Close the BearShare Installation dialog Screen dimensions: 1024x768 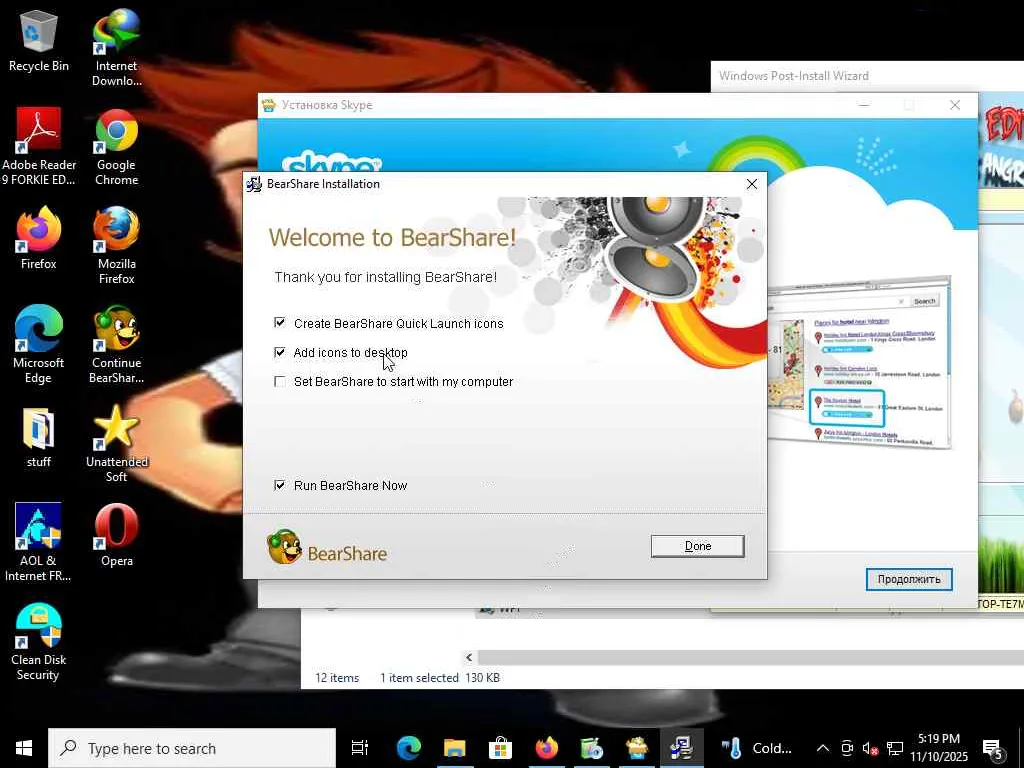point(752,184)
